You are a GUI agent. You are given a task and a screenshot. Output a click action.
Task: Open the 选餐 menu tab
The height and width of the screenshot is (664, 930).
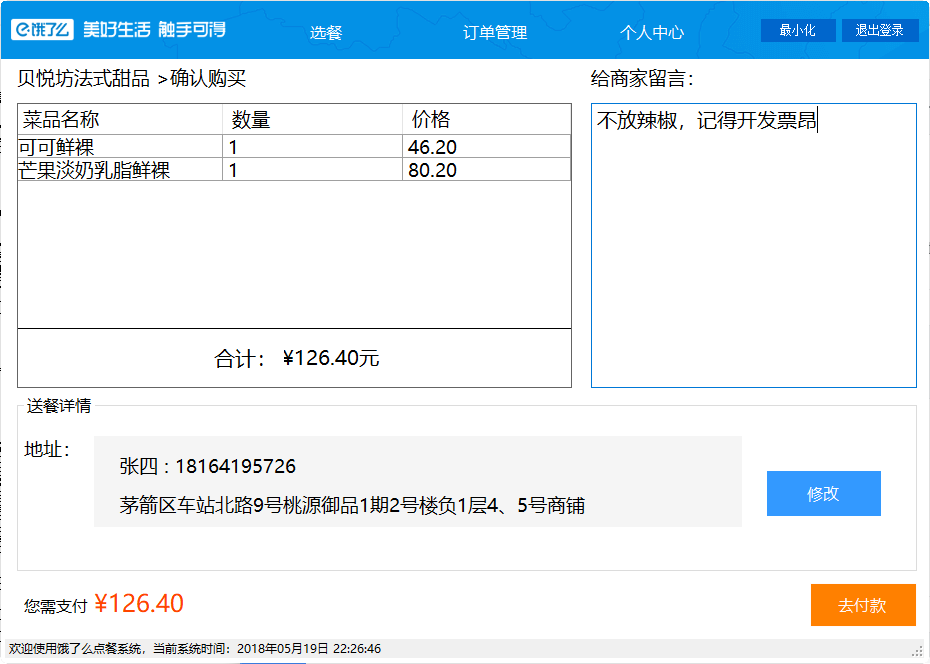326,32
